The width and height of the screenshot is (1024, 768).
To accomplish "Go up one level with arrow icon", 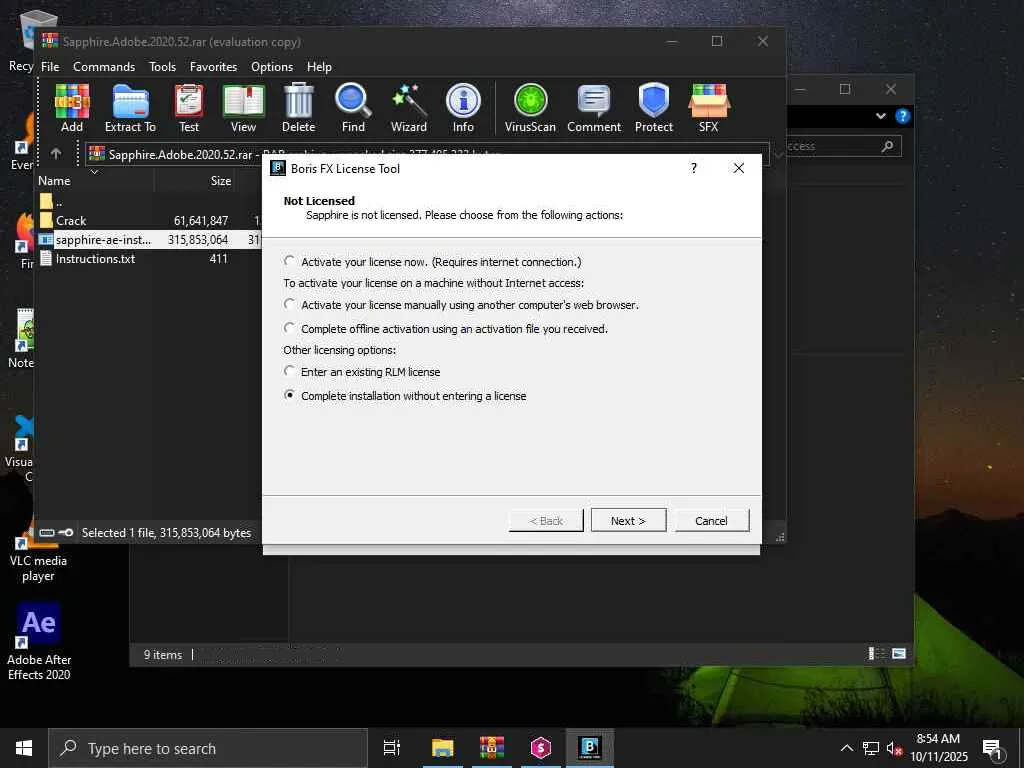I will (x=56, y=153).
